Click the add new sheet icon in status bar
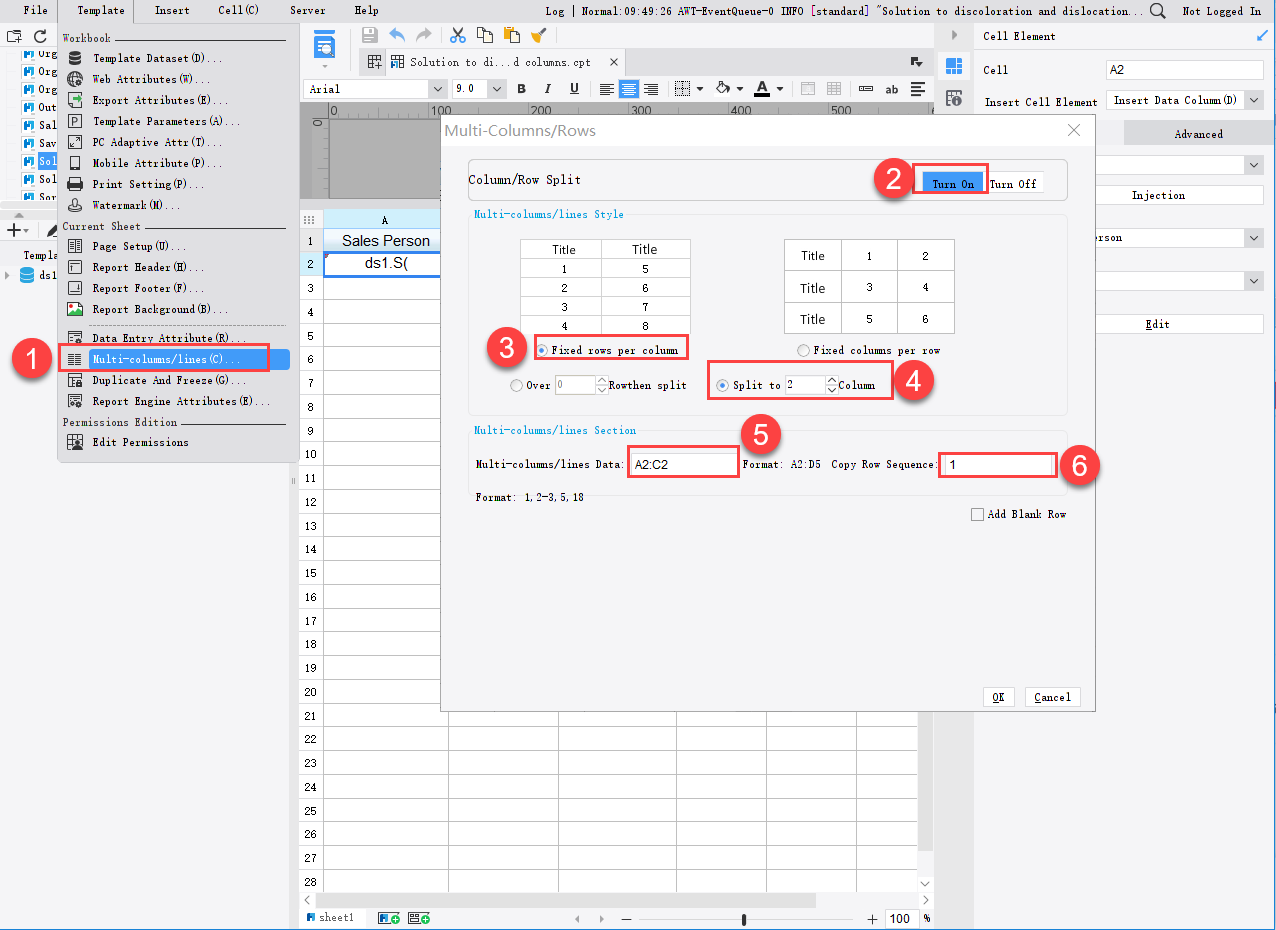 click(389, 917)
